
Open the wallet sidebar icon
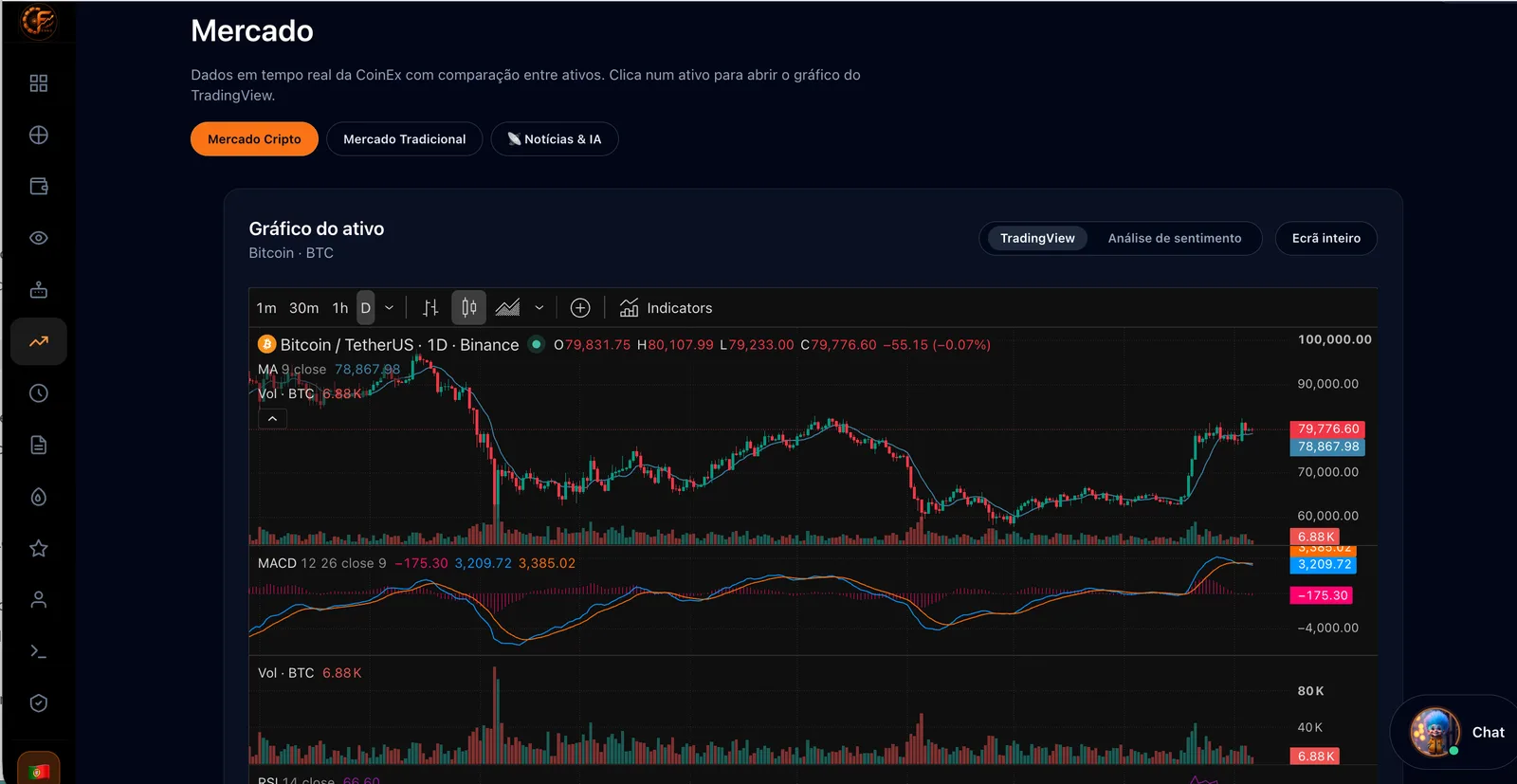[x=39, y=187]
